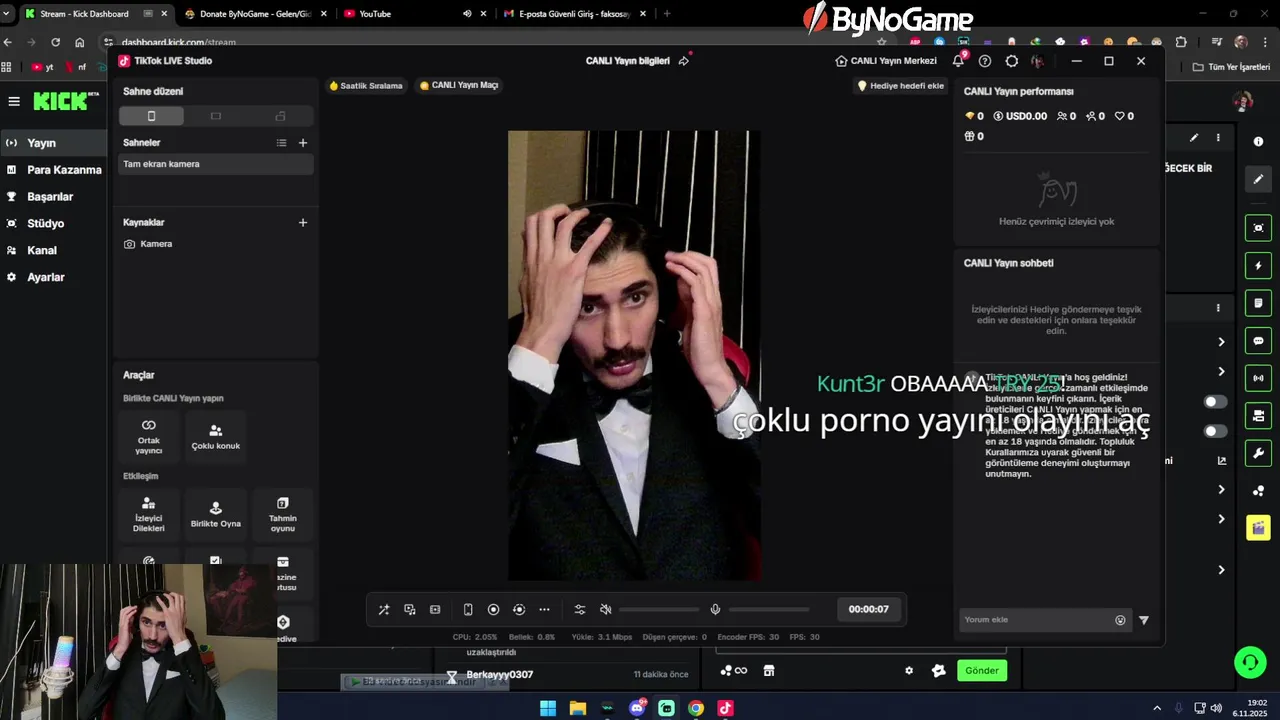Open the help question mark icon

pyautogui.click(x=985, y=61)
